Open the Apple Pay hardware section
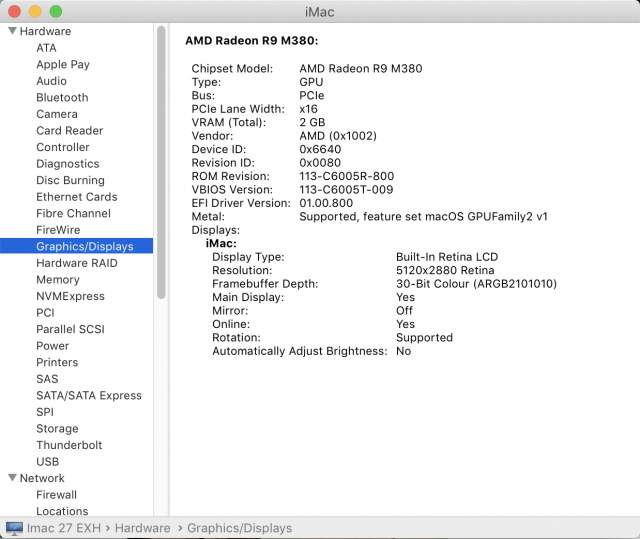 (63, 64)
